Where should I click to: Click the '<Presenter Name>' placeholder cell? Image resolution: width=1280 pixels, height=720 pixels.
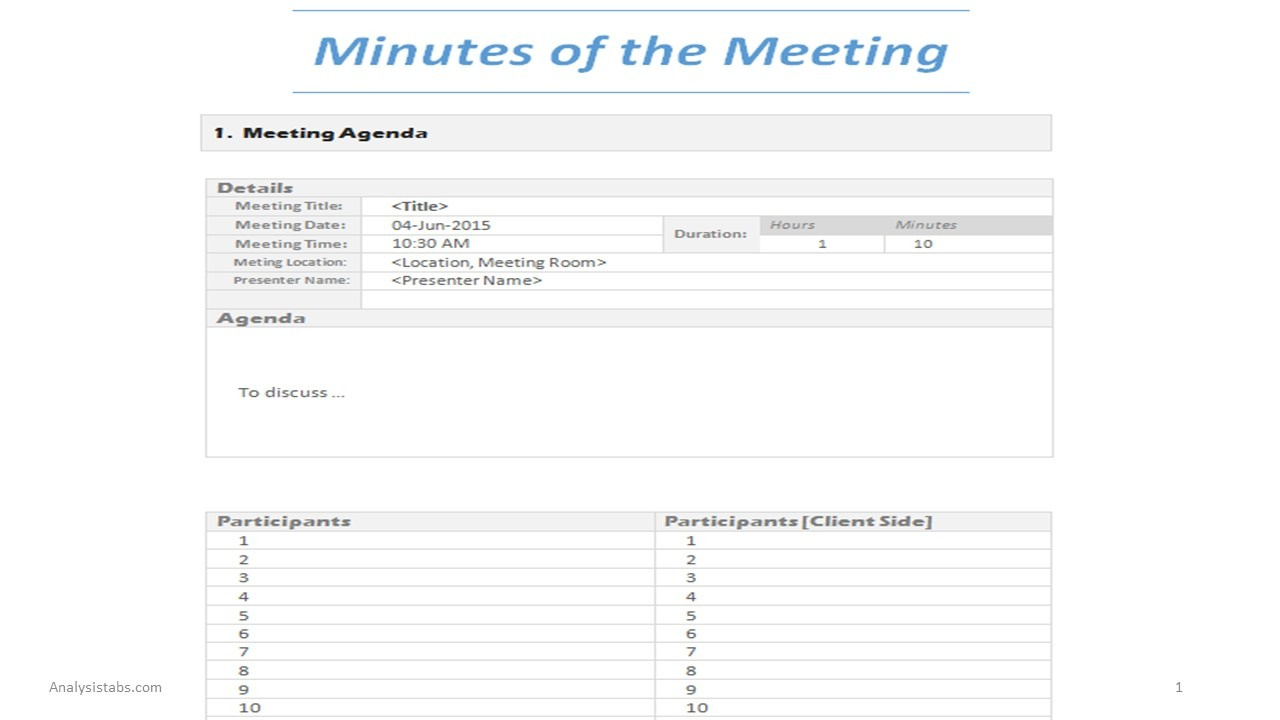706,281
